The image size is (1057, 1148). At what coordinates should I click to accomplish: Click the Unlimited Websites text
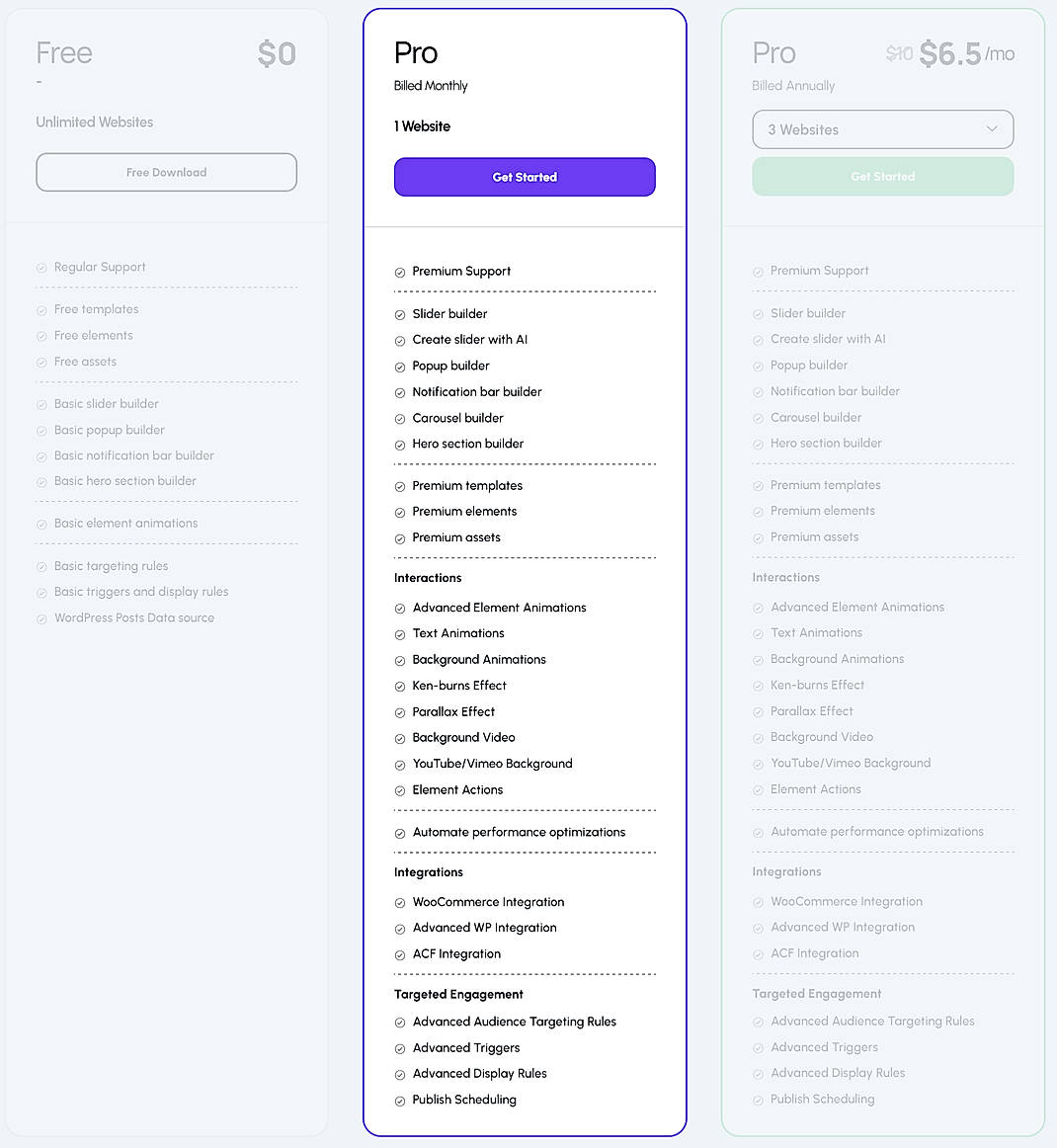pos(95,123)
